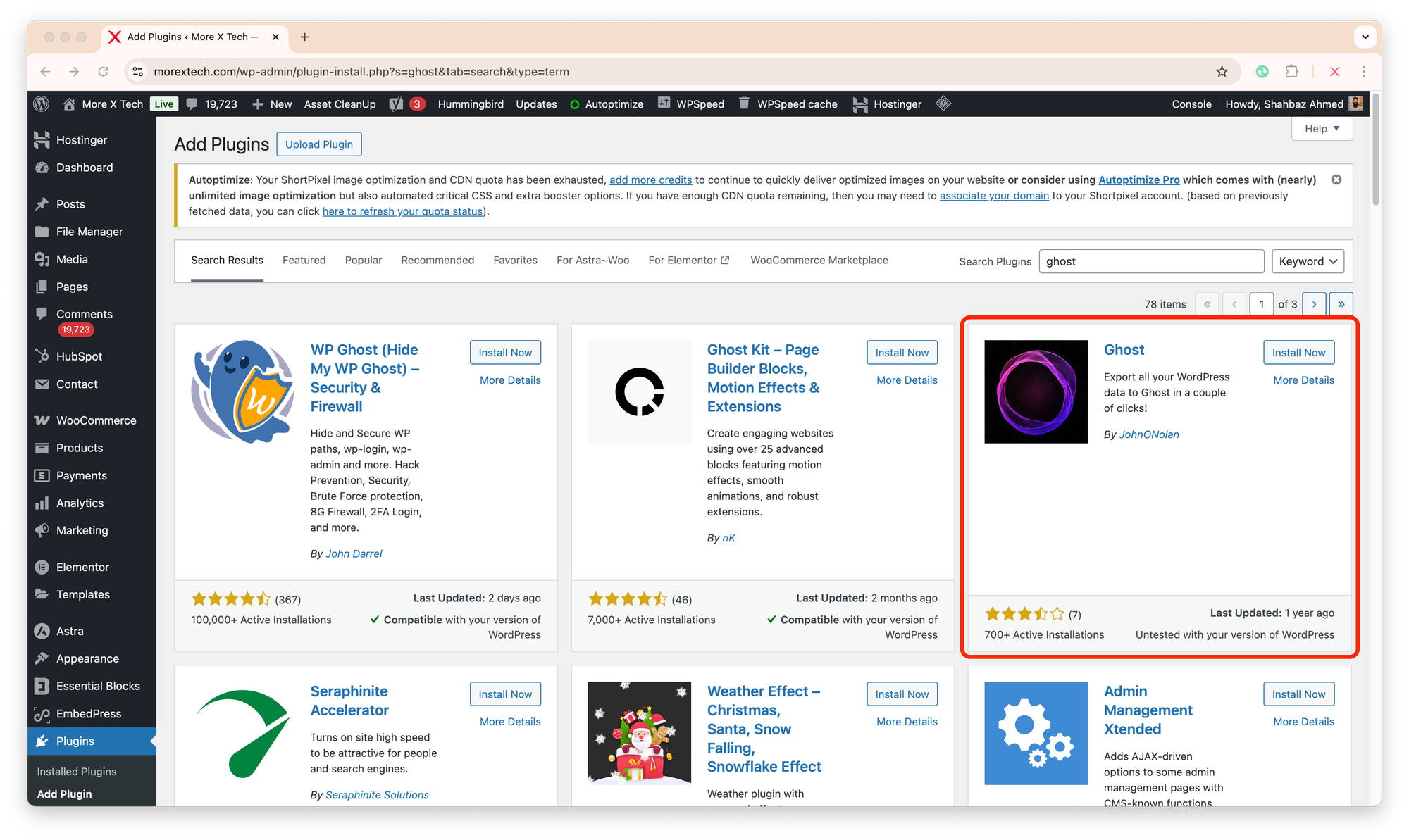Dismiss the Autoptimize notice
Screen dimensions: 1409x840
pyautogui.click(x=1336, y=180)
